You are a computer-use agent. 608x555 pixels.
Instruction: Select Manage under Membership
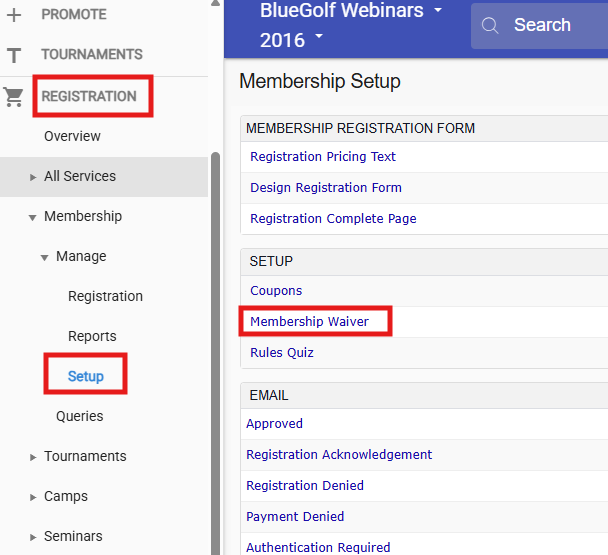81,256
